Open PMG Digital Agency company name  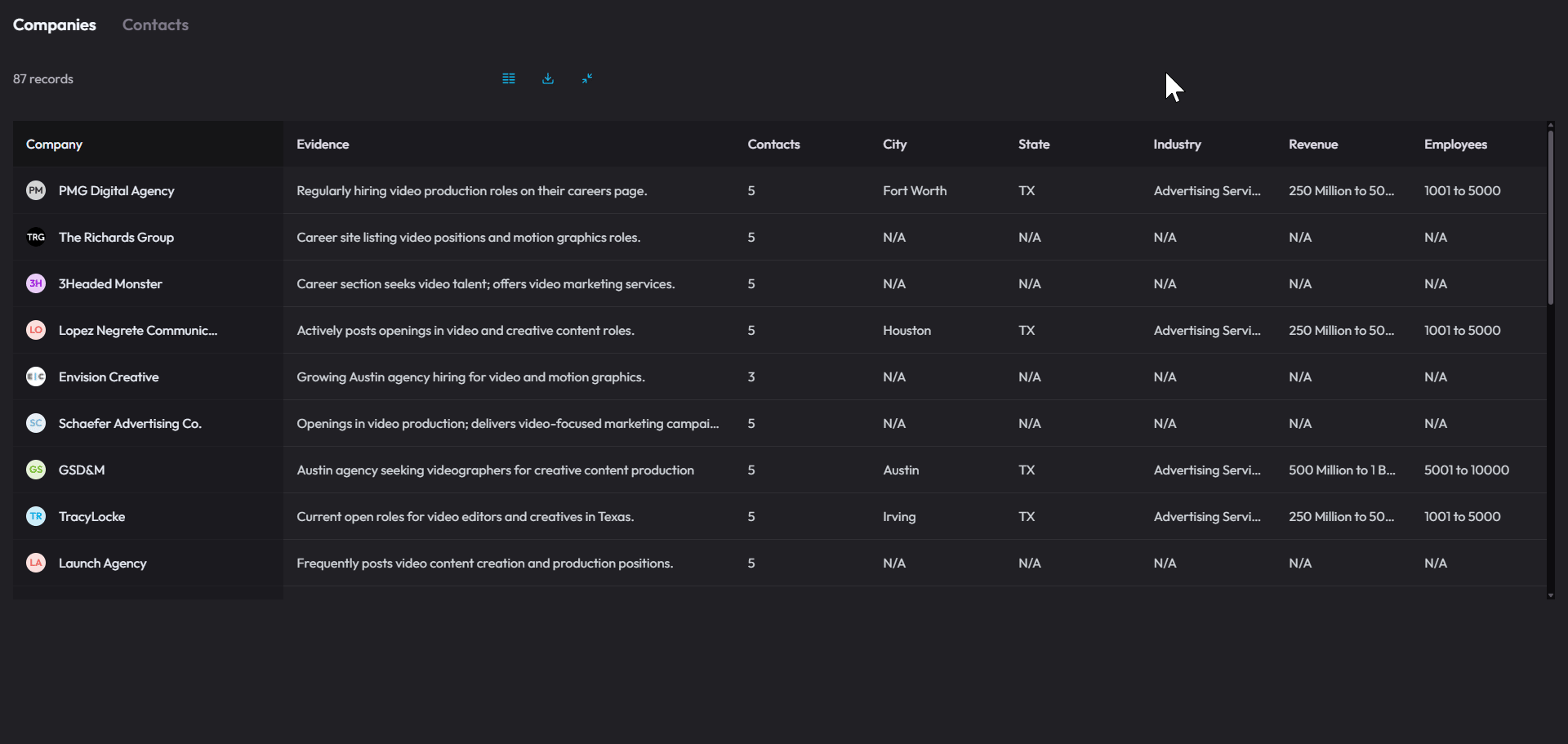coord(116,190)
